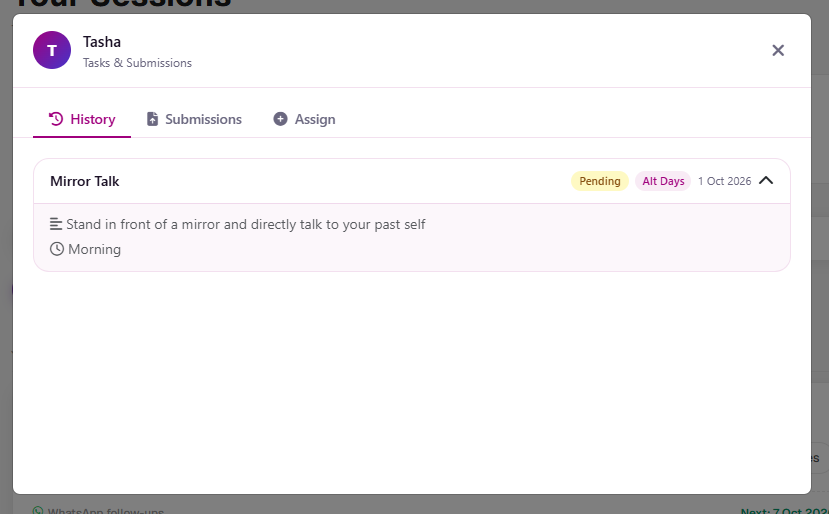Open the History tab
829x514 pixels.
pyautogui.click(x=82, y=119)
